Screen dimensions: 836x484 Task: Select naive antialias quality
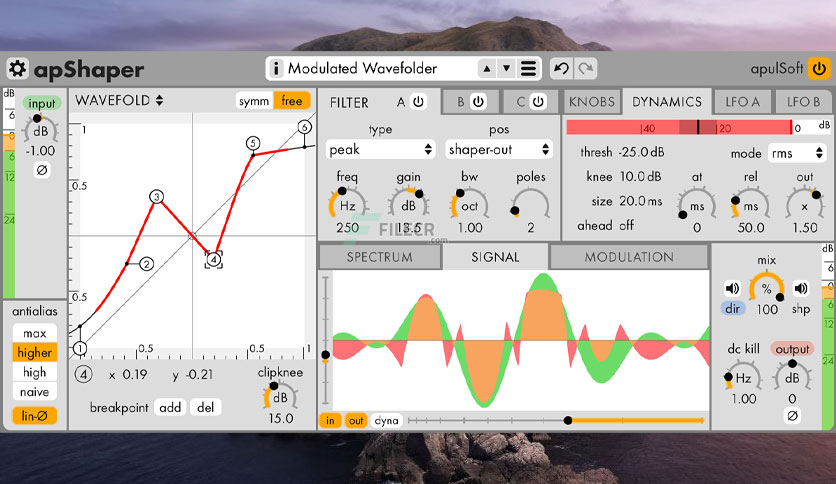coord(35,392)
